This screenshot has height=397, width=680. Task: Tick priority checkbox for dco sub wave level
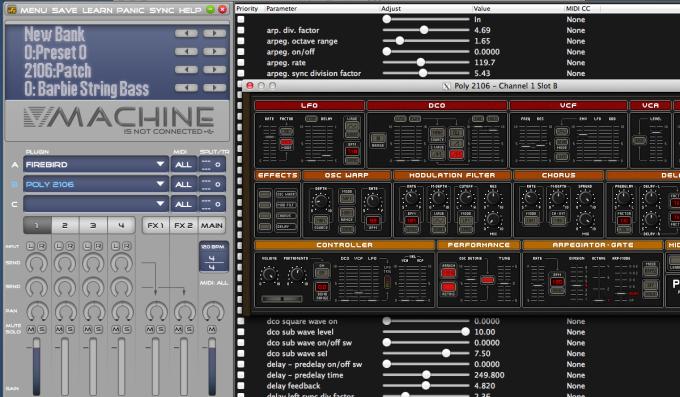point(241,332)
